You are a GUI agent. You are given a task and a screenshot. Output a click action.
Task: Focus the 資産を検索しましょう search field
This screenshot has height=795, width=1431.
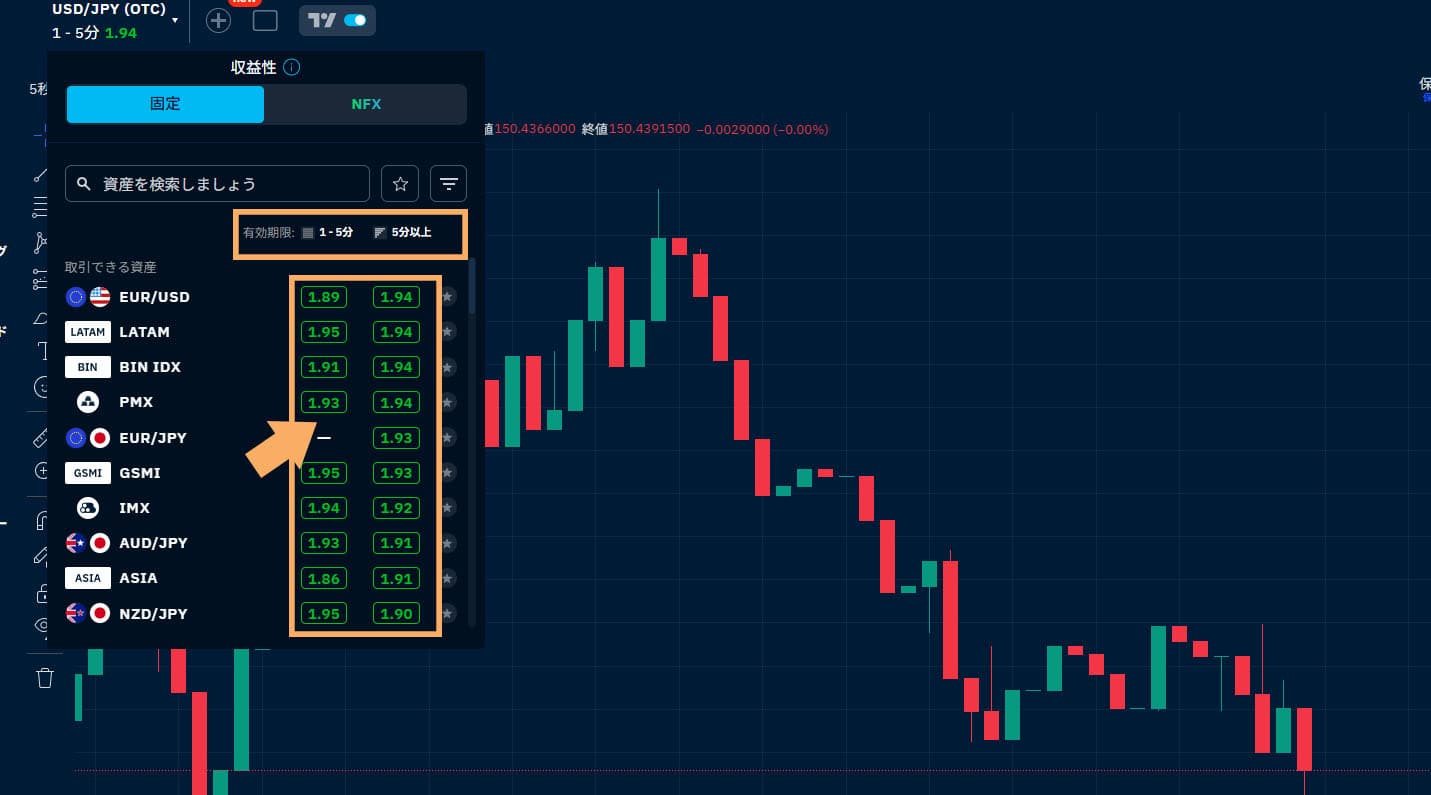click(218, 184)
